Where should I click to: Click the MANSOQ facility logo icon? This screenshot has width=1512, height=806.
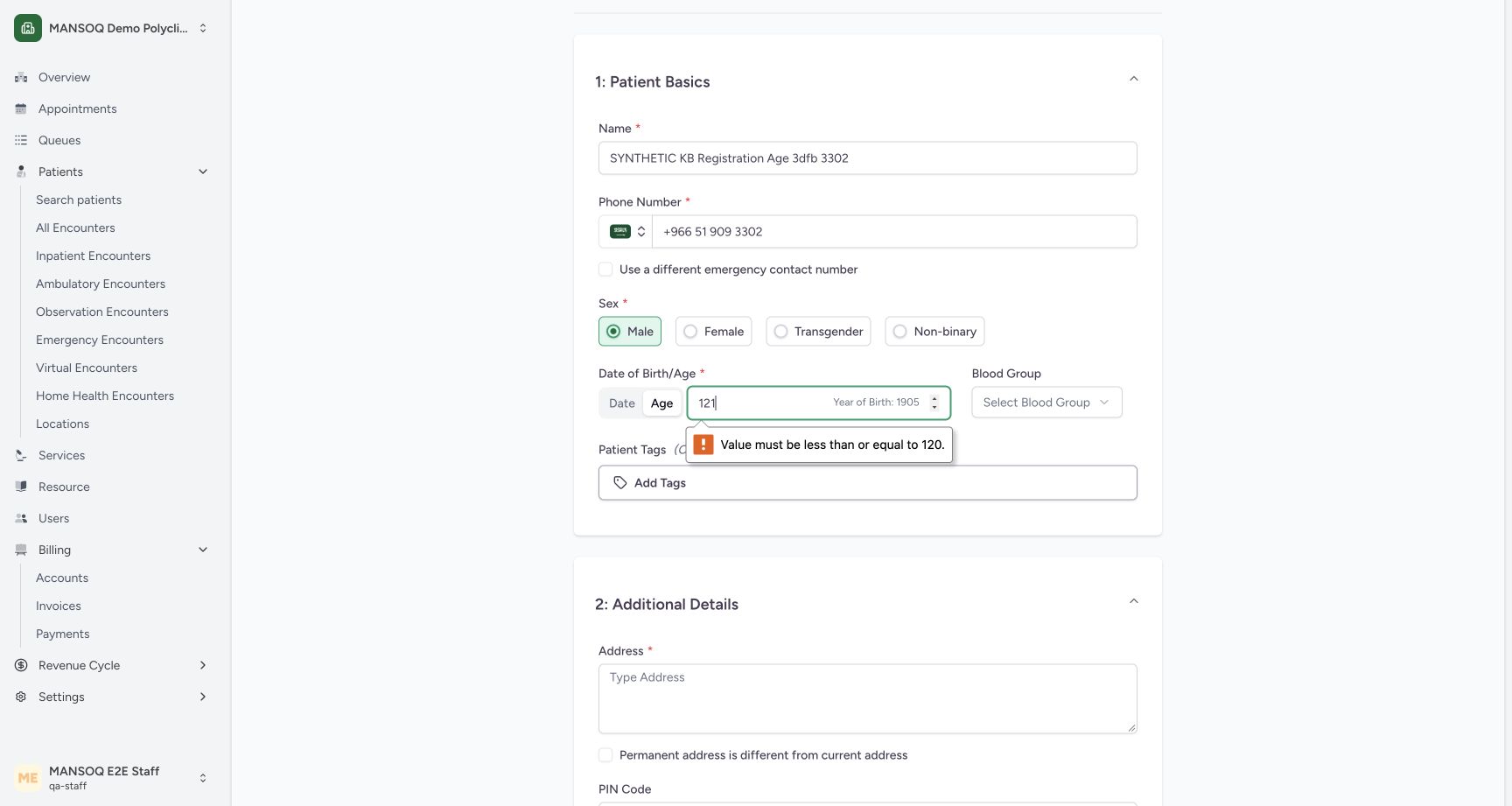click(28, 28)
